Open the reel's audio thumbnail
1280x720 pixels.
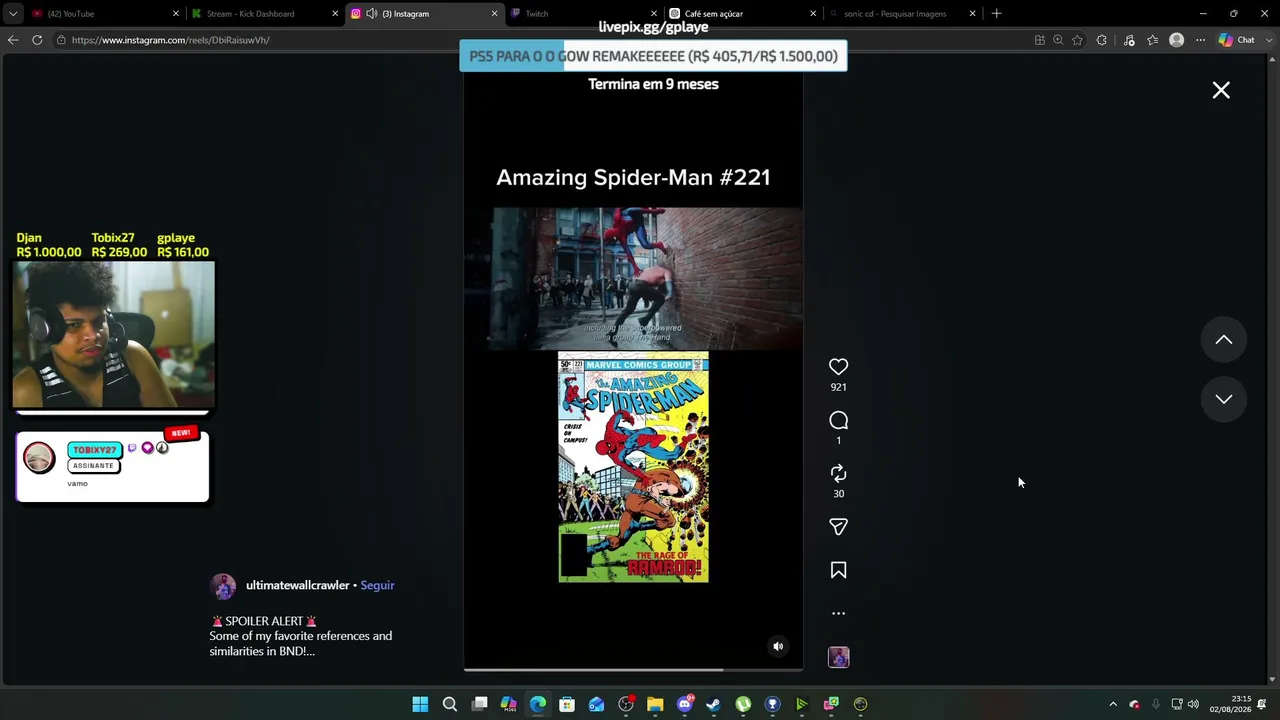click(x=838, y=657)
